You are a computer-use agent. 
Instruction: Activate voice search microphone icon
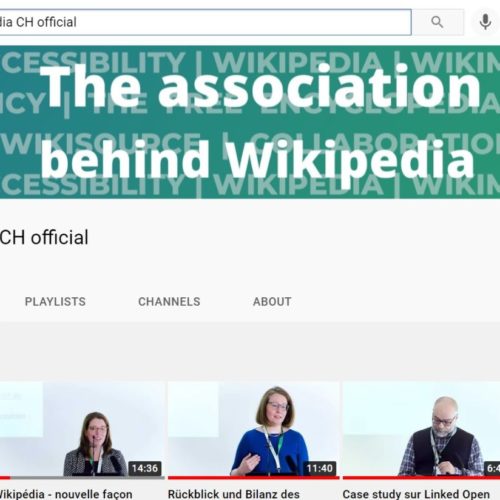coord(485,22)
